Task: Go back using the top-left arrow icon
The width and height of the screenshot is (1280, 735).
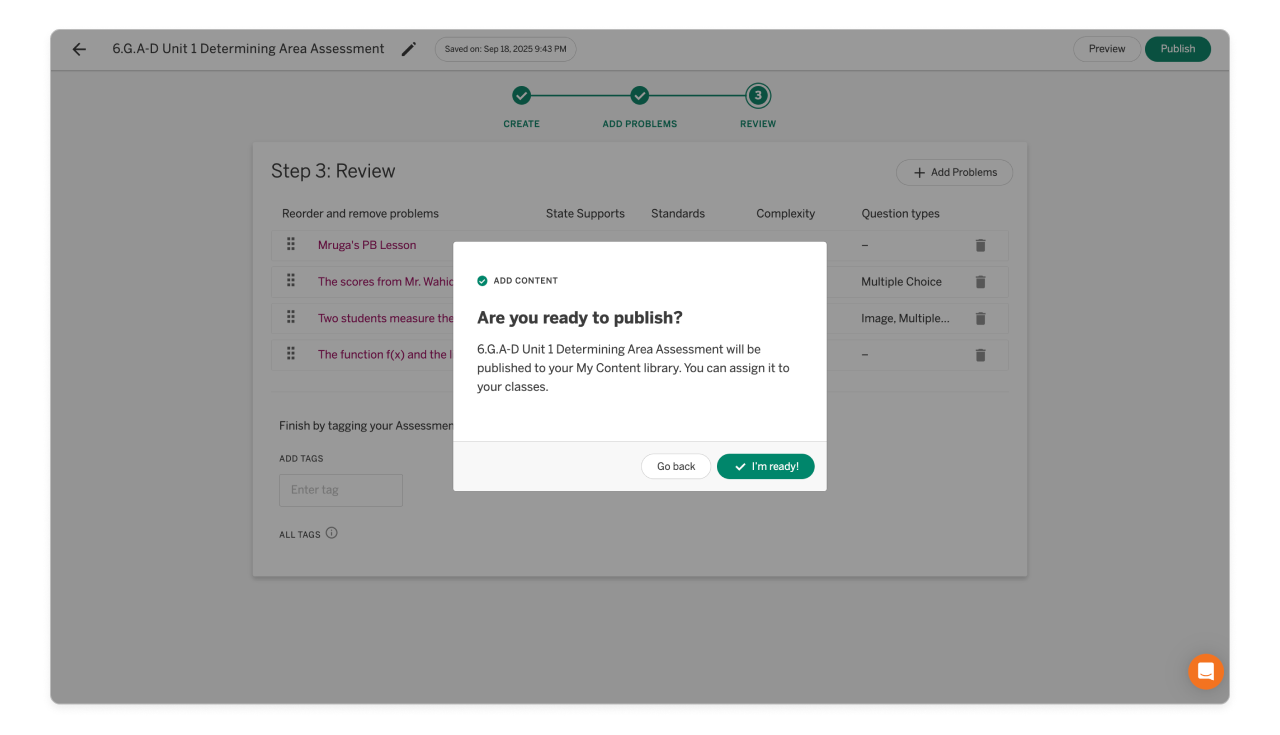Action: click(x=79, y=49)
